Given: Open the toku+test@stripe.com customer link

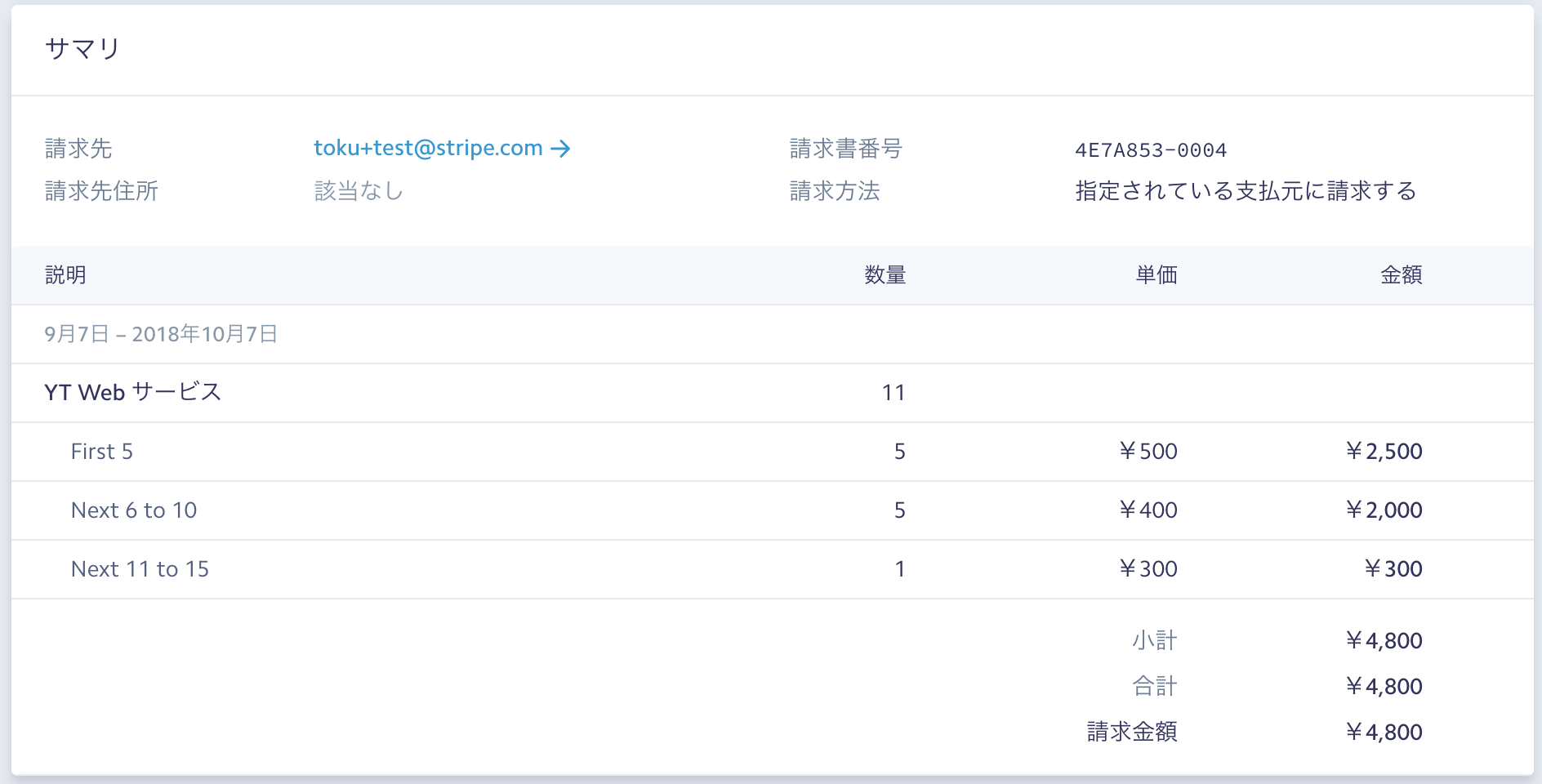Looking at the screenshot, I should (x=426, y=148).
